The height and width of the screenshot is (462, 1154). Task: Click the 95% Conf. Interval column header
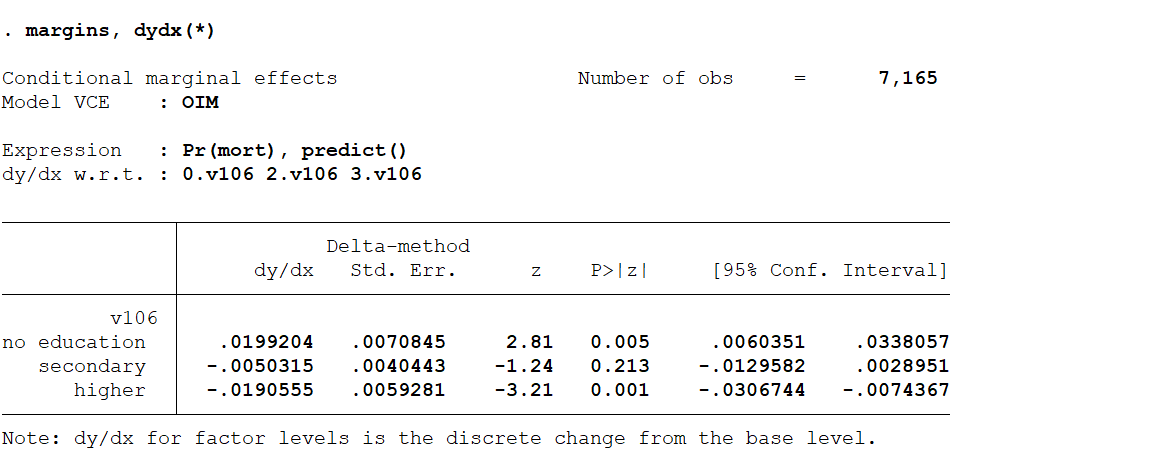(x=829, y=271)
